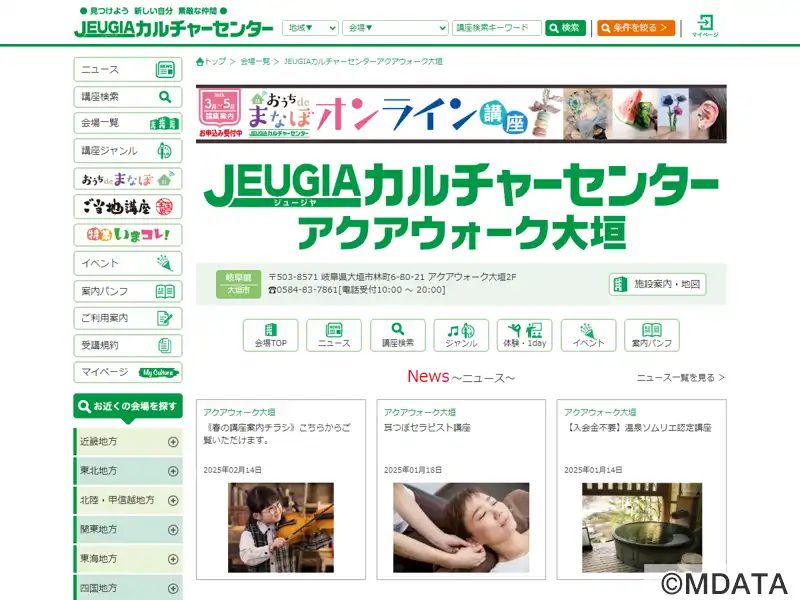800x600 pixels.
Task: Click the ニュース icon button under address
Action: click(334, 335)
